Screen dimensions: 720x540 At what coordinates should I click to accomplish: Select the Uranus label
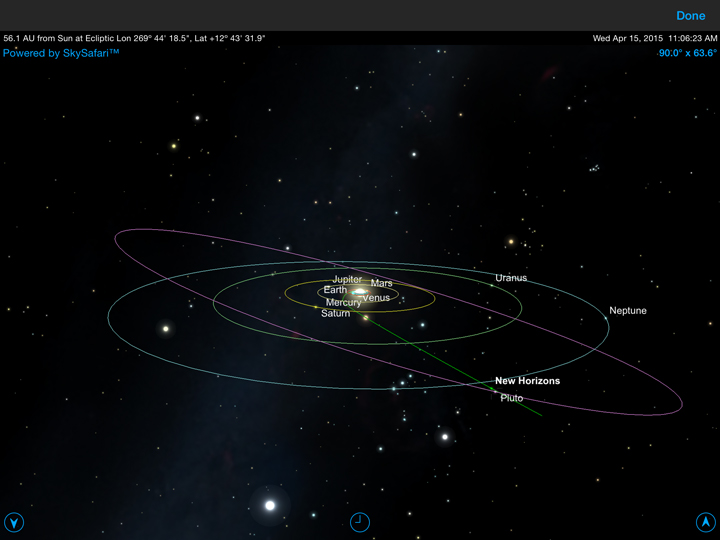(x=511, y=278)
